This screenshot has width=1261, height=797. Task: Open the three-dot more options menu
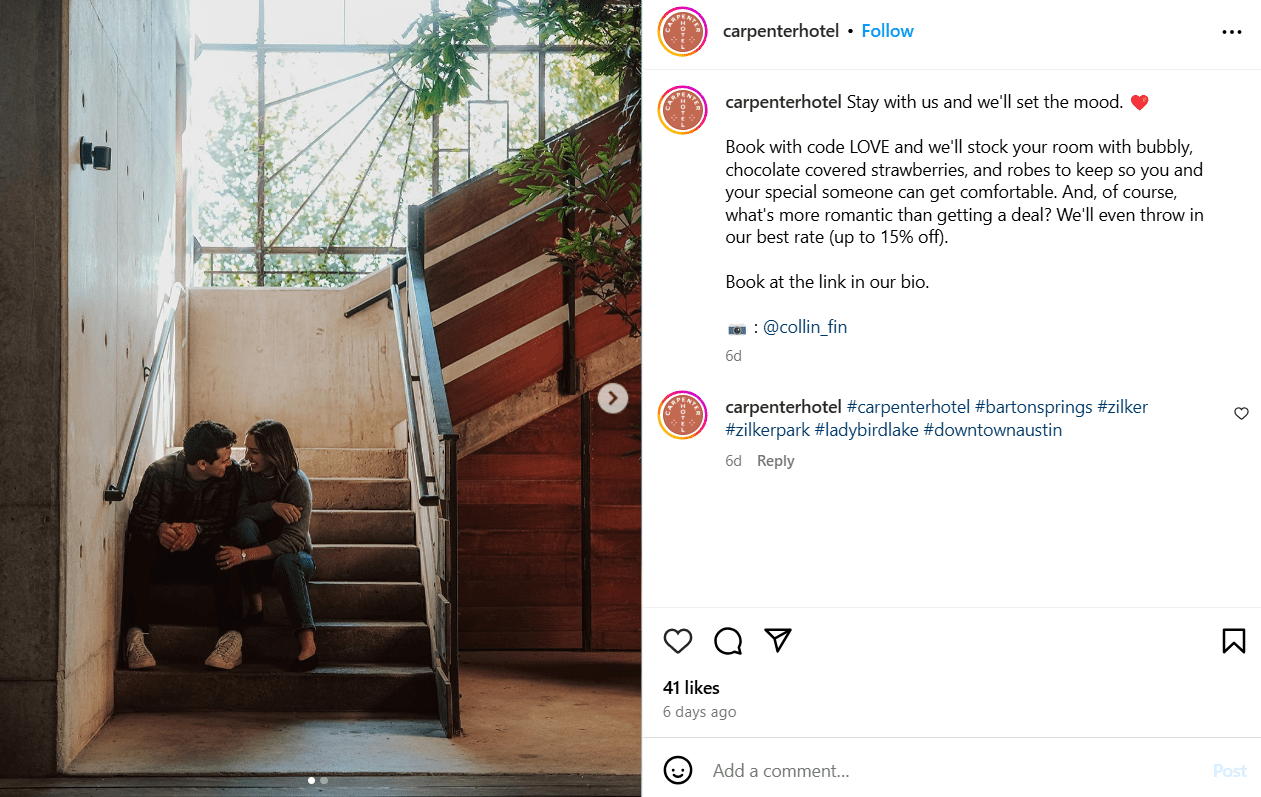point(1231,32)
